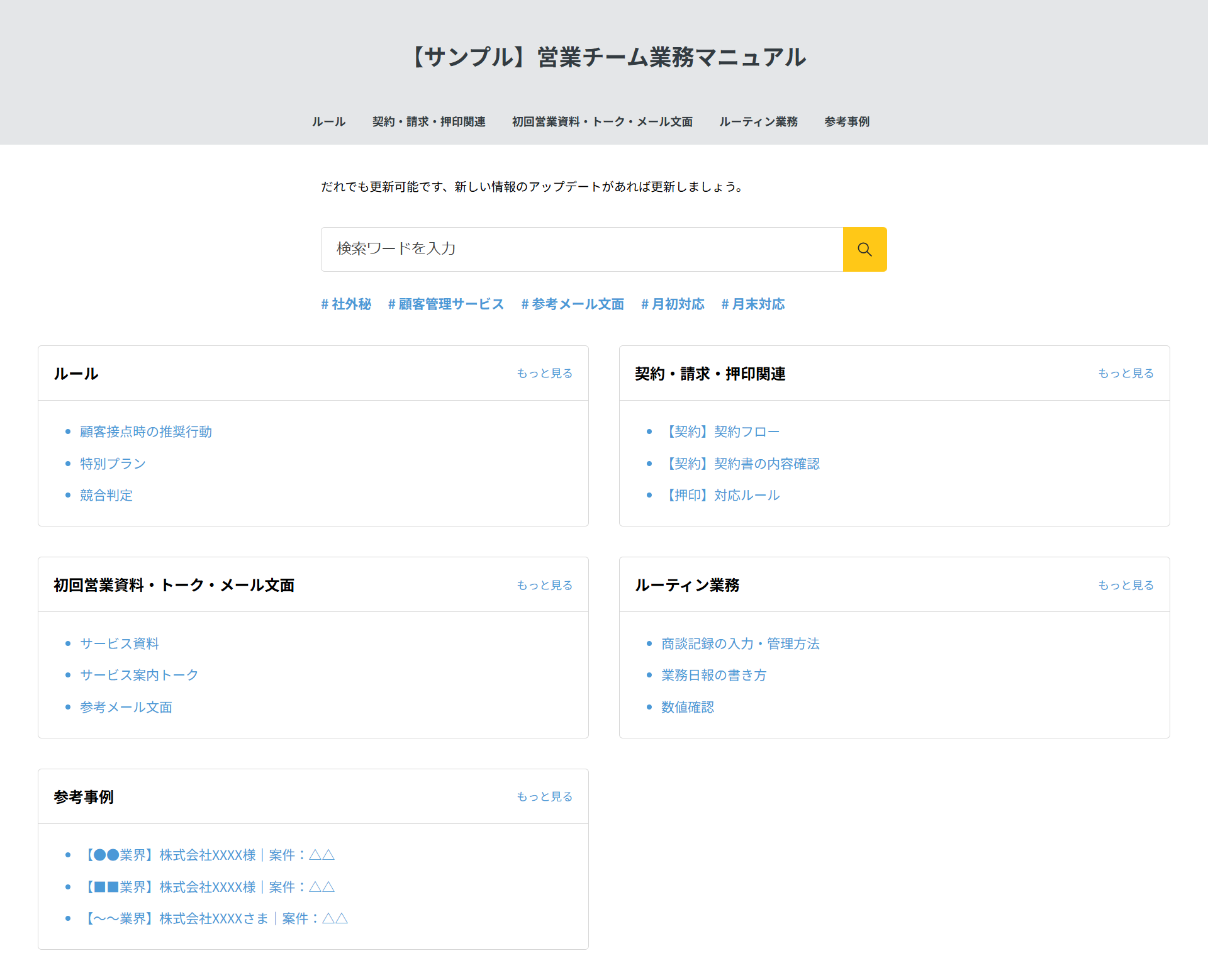
Task: Open the 参考事例 navigation menu item
Action: [x=846, y=122]
